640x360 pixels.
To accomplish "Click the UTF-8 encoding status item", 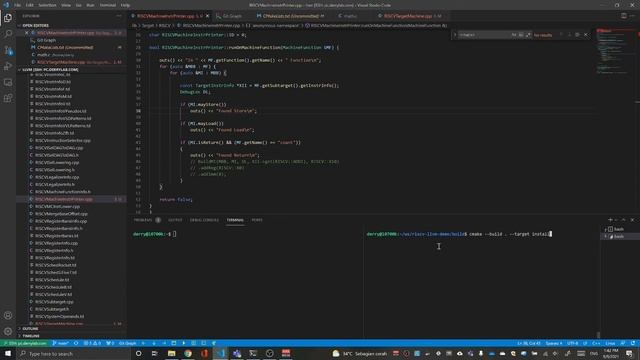I will [573, 343].
